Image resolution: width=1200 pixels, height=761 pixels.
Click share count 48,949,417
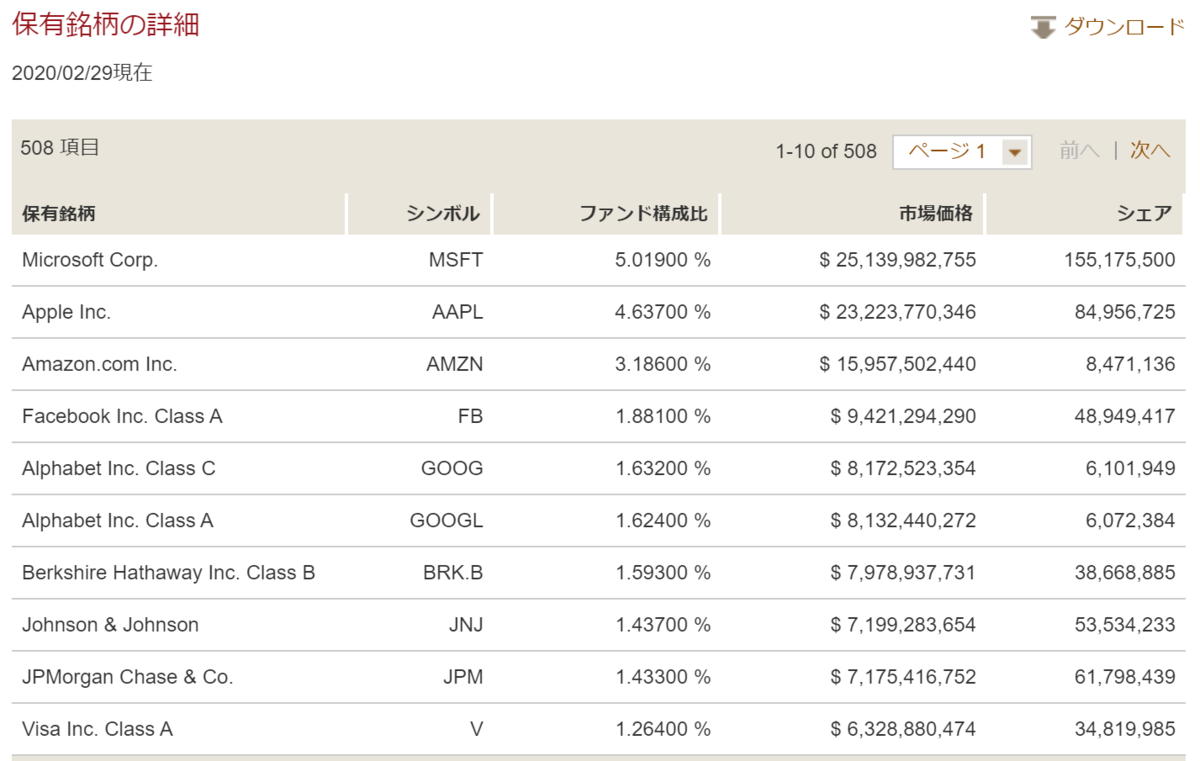tap(1126, 416)
